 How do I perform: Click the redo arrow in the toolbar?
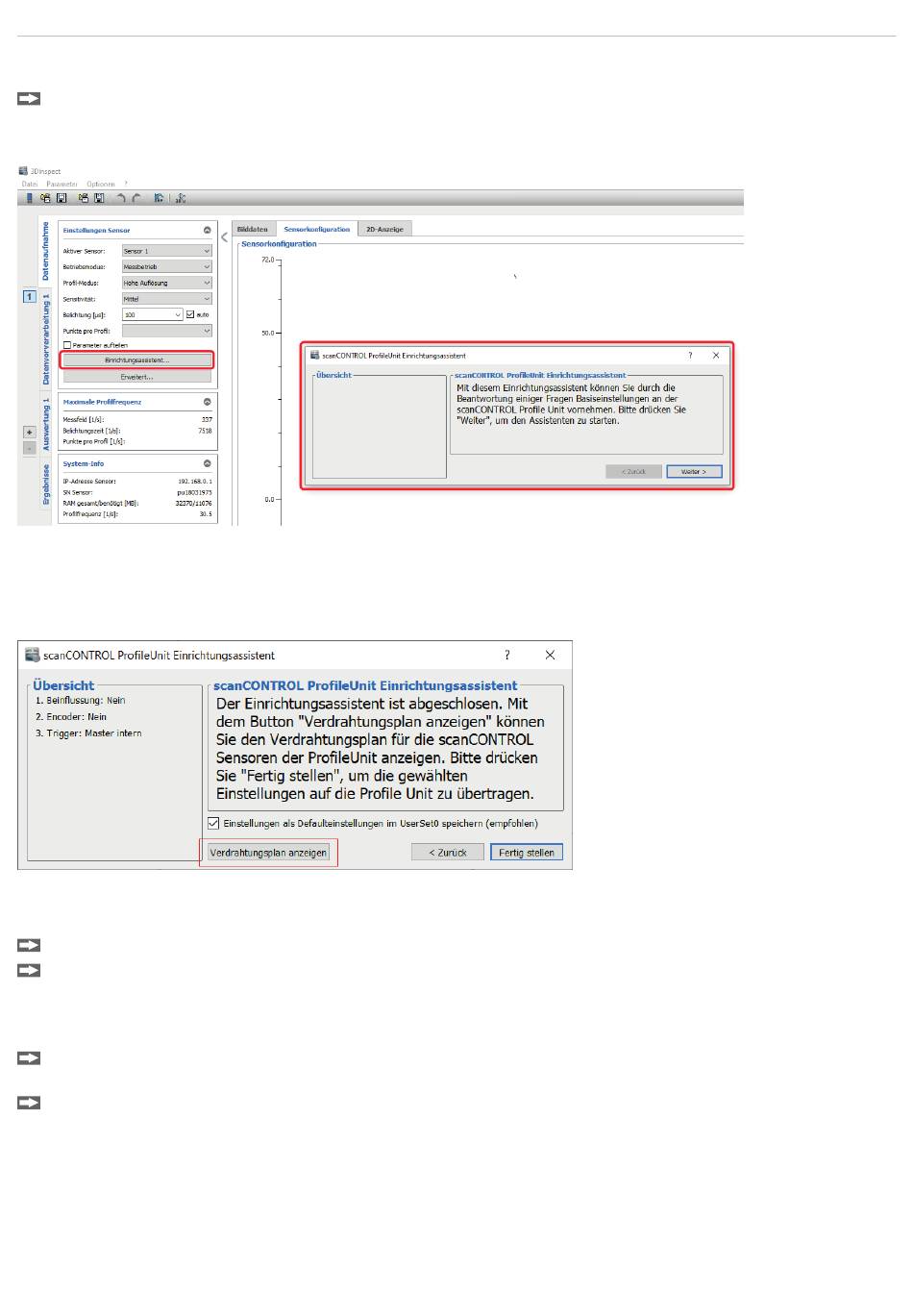[136, 198]
